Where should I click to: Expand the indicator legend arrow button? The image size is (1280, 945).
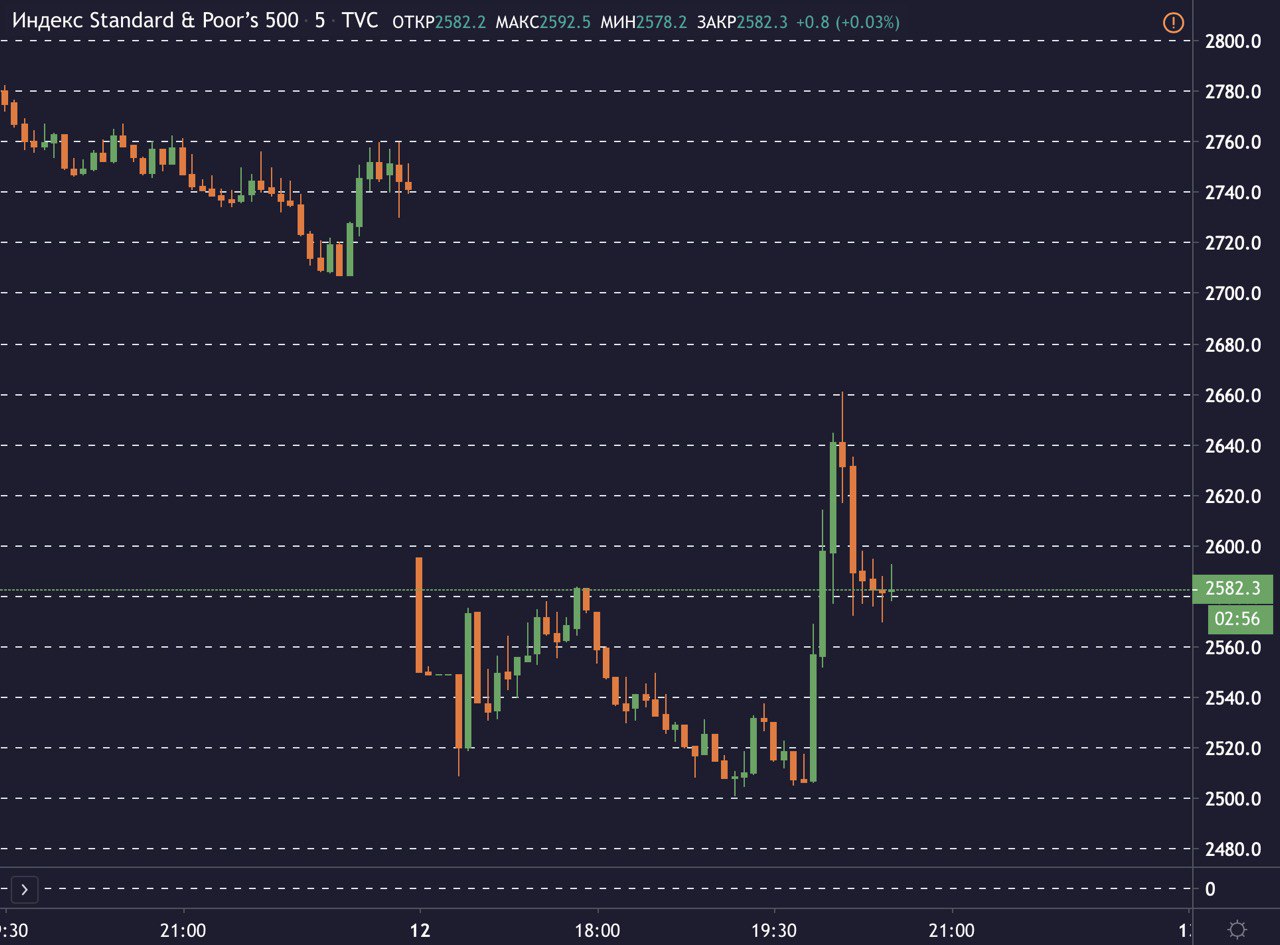coord(23,888)
